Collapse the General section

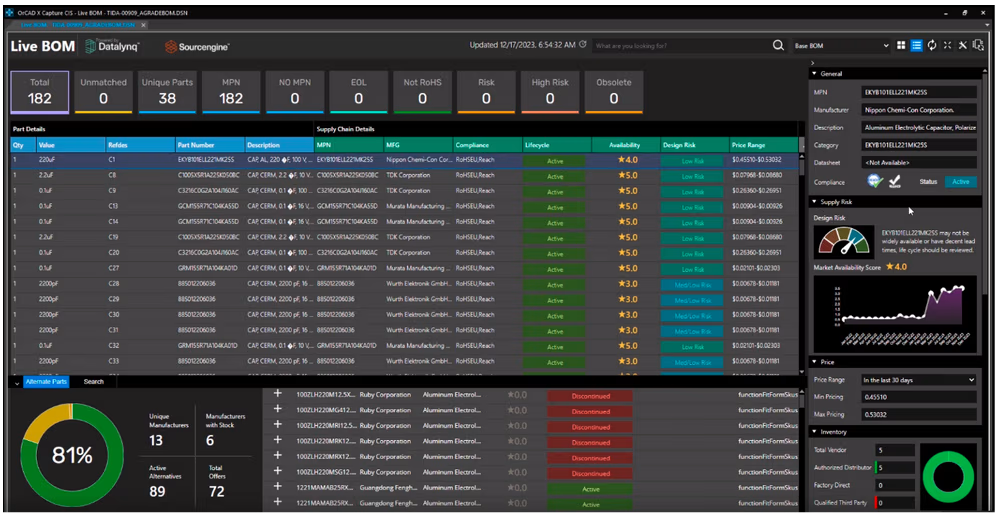pyautogui.click(x=815, y=74)
